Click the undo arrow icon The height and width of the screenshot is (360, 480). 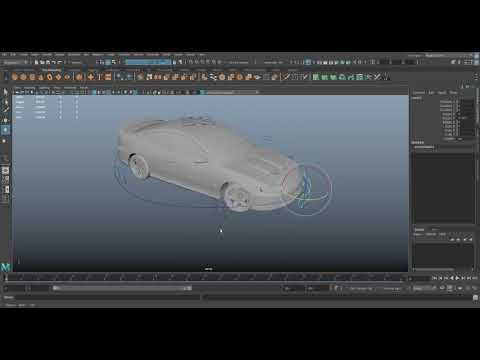coord(54,62)
